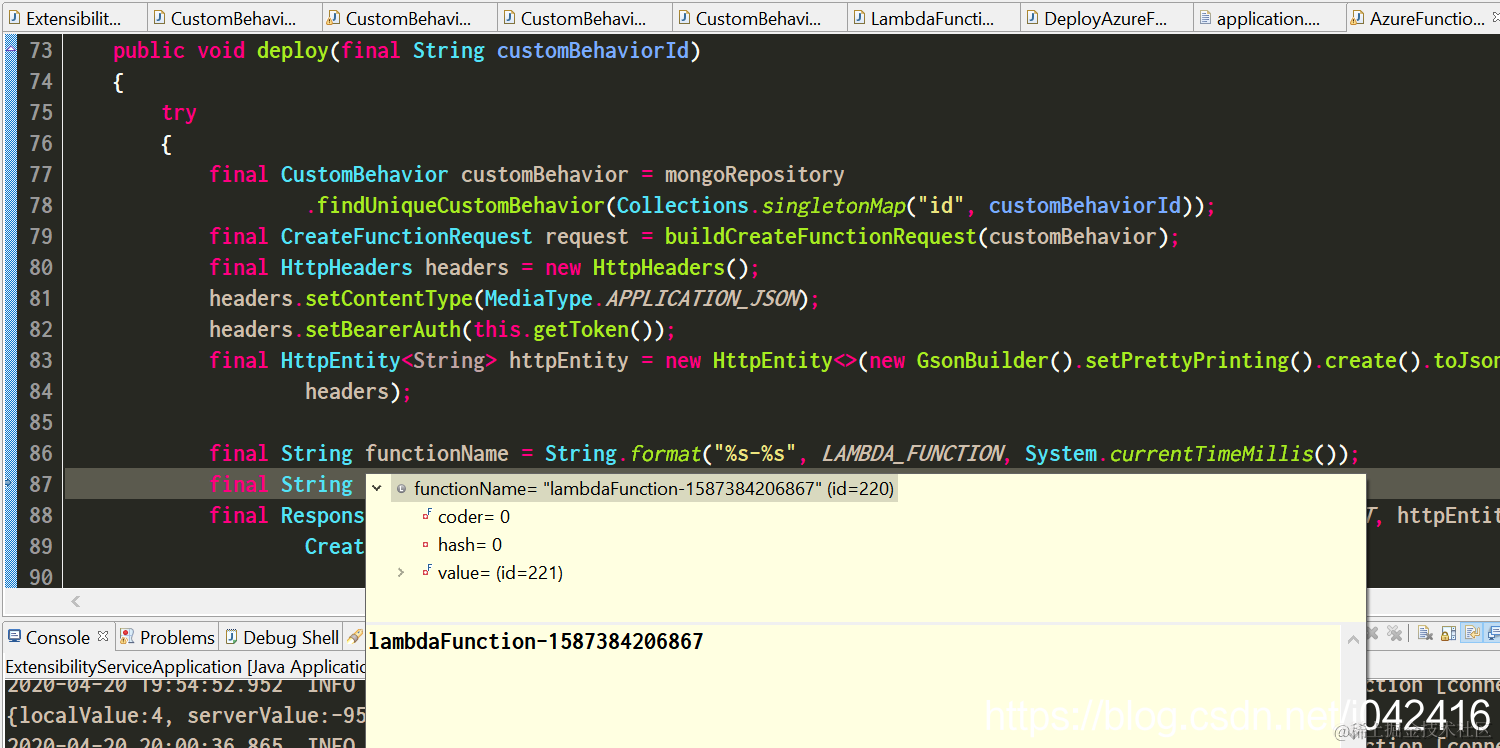Toggle word wrap in console

pyautogui.click(x=1472, y=633)
